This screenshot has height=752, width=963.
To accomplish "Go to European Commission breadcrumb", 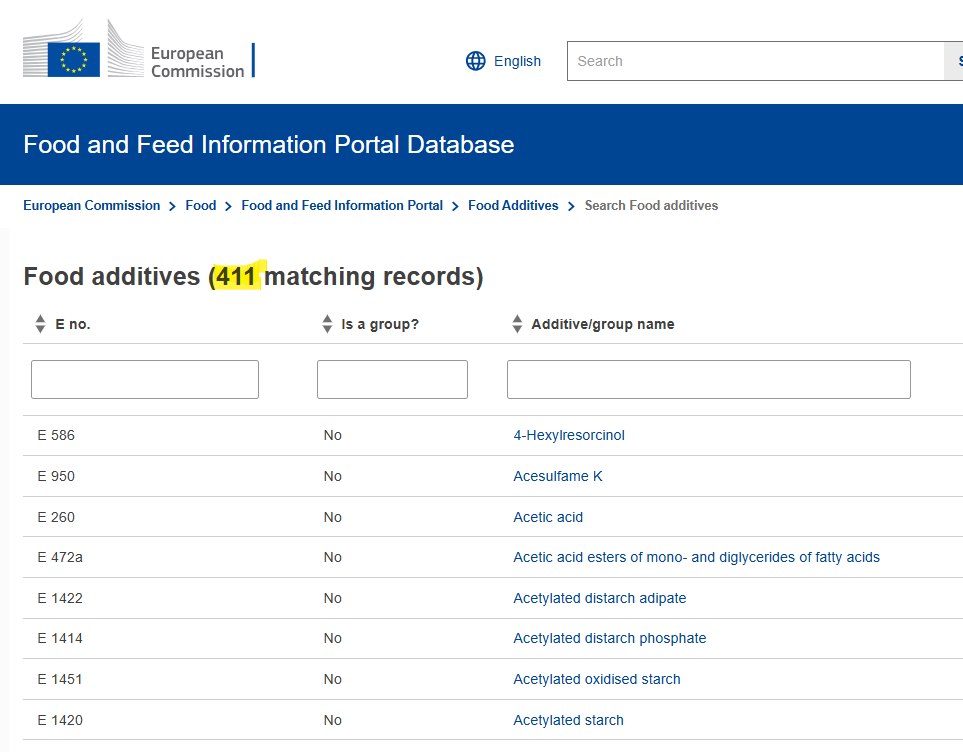I will click(x=92, y=205).
